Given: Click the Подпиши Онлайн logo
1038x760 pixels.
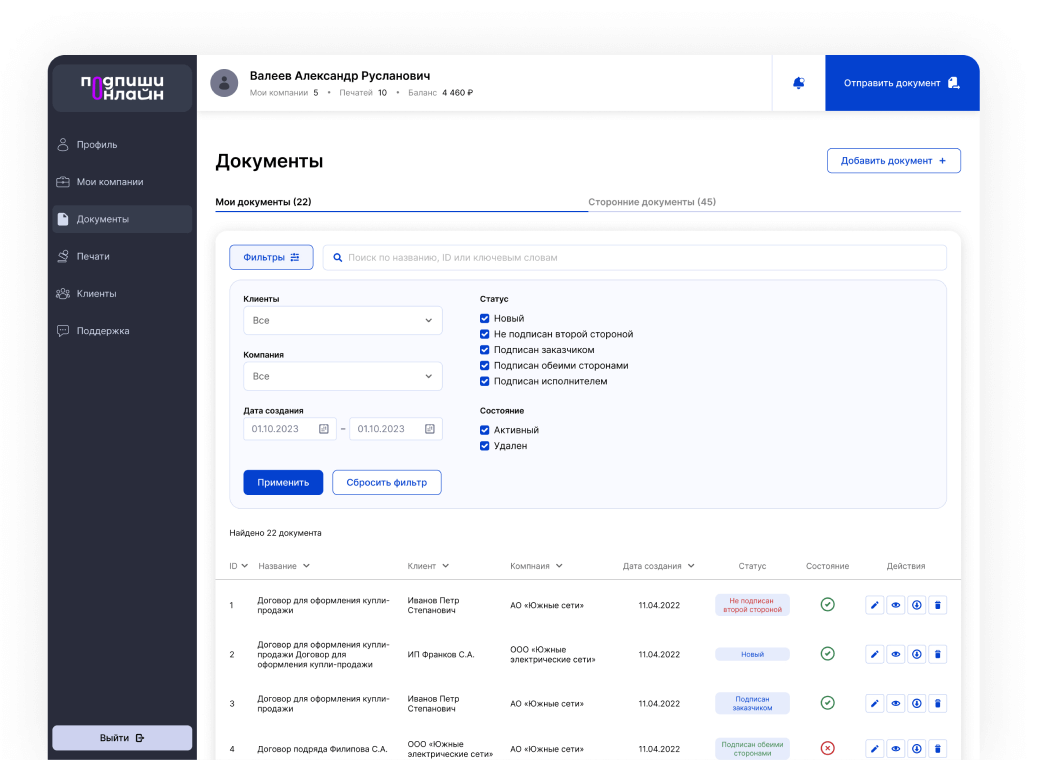Looking at the screenshot, I should [122, 87].
